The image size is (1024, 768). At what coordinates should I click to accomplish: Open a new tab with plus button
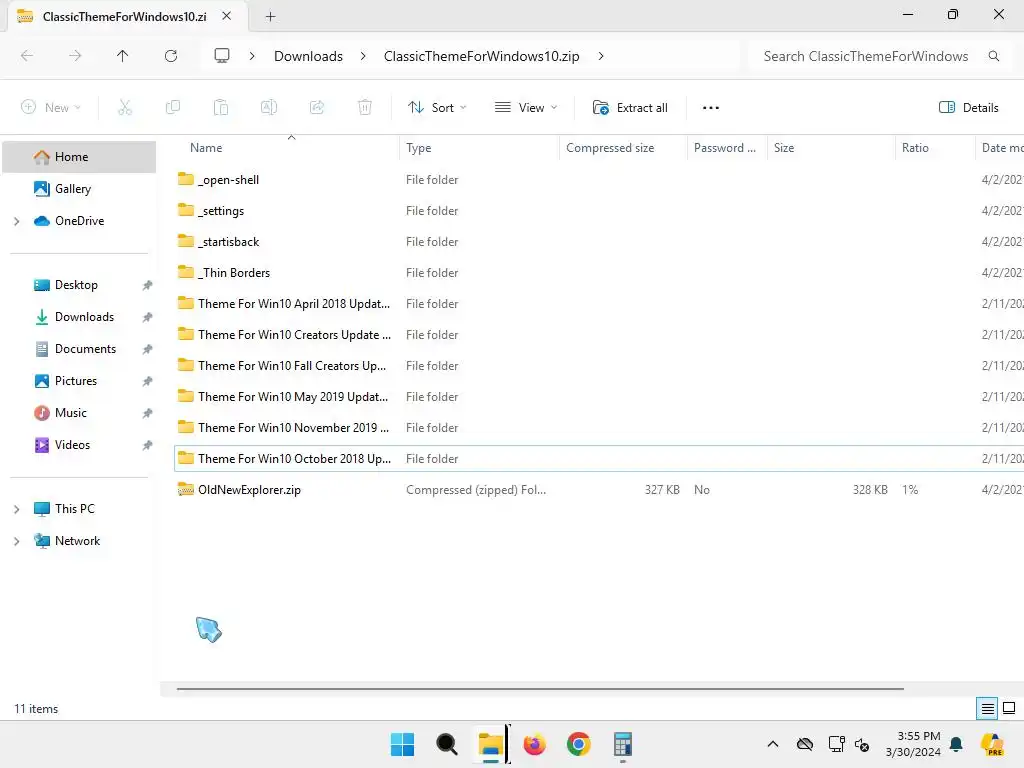(x=270, y=16)
